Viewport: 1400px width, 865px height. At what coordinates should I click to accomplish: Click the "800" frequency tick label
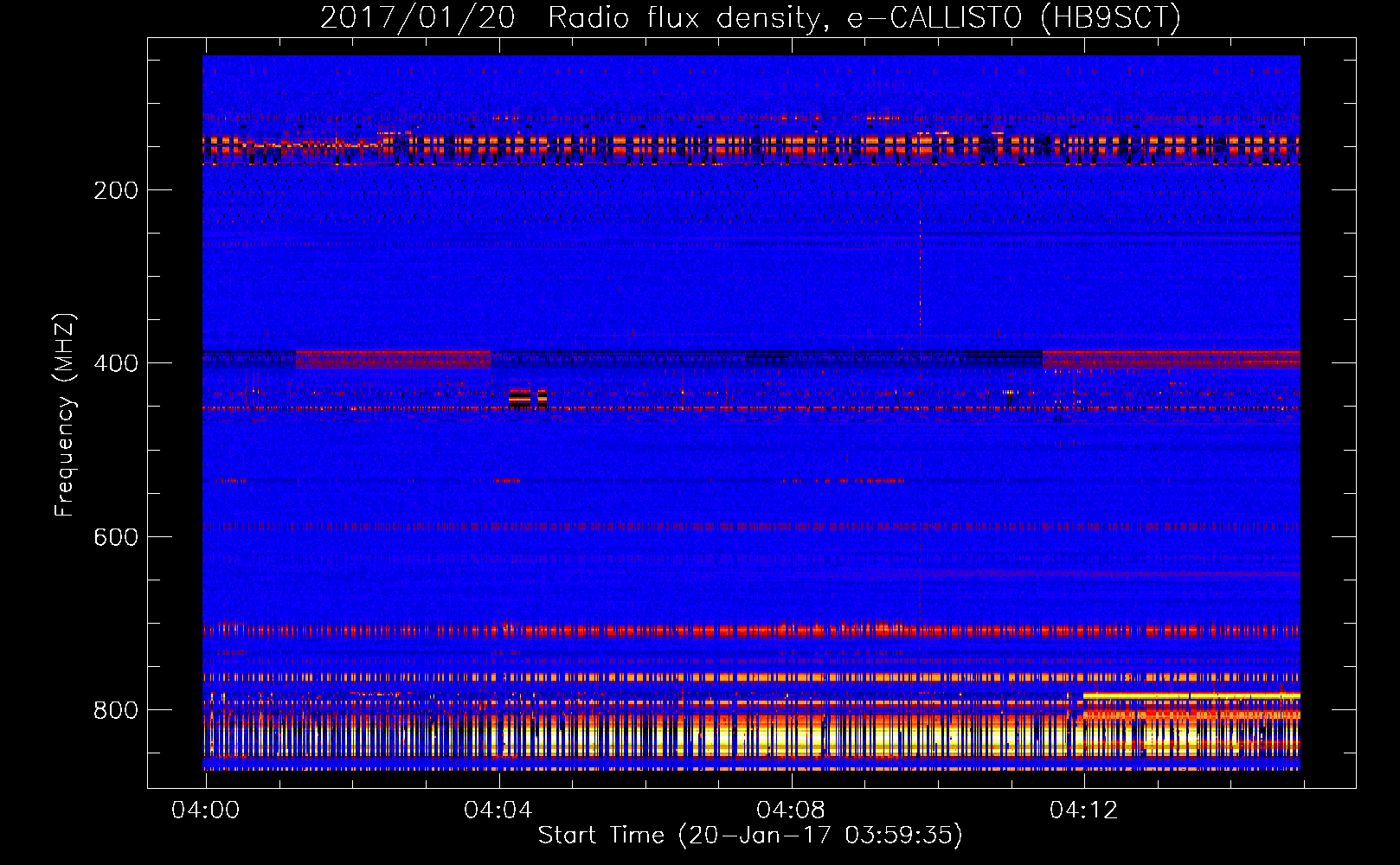pos(116,710)
